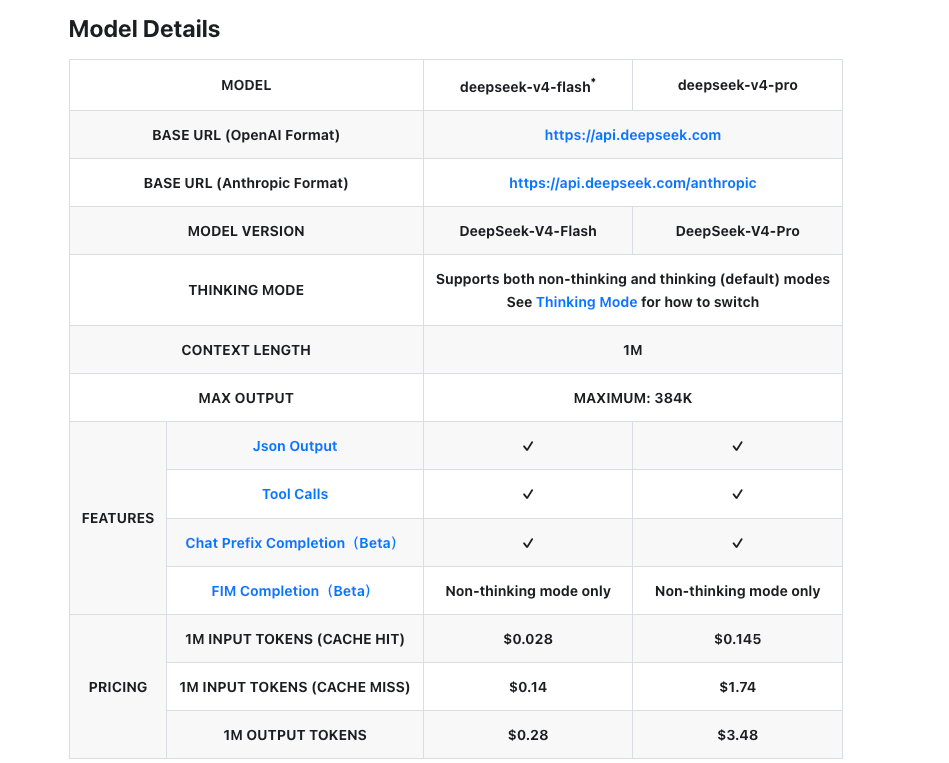Click the FEATURES group label

pyautogui.click(x=117, y=518)
